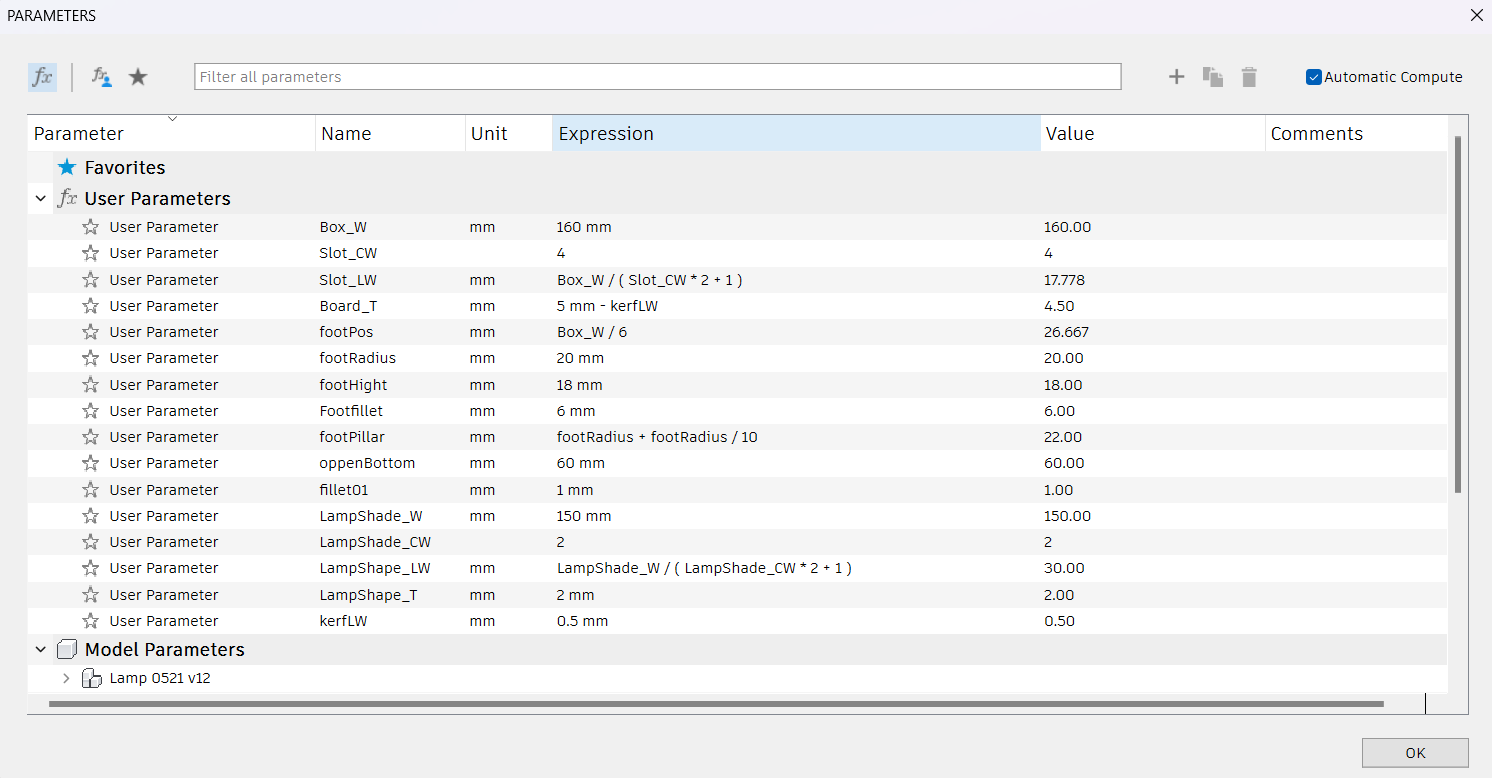This screenshot has height=778, width=1492.
Task: Show only user parameters filter icon
Action: coord(102,77)
